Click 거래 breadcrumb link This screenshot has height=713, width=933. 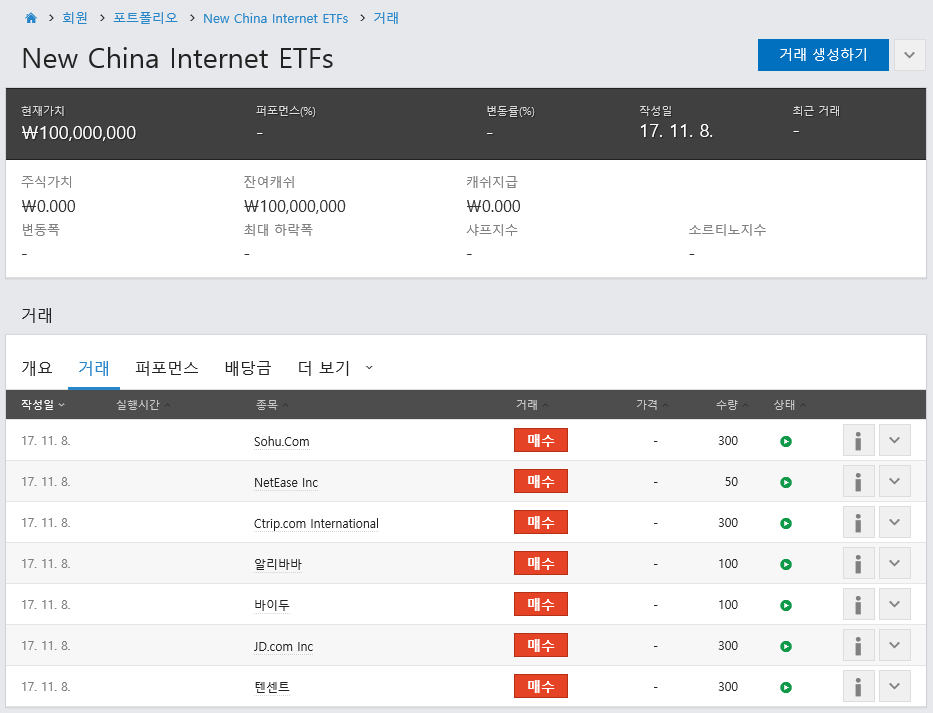pos(386,18)
